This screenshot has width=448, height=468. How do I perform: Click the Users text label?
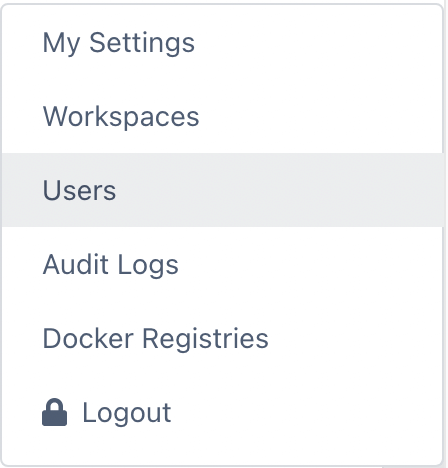point(79,190)
